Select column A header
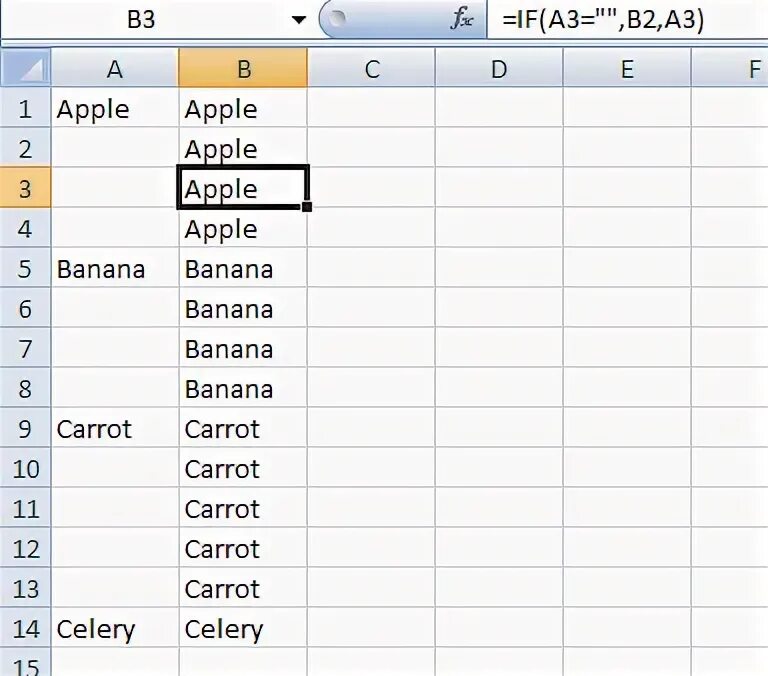 pos(115,69)
